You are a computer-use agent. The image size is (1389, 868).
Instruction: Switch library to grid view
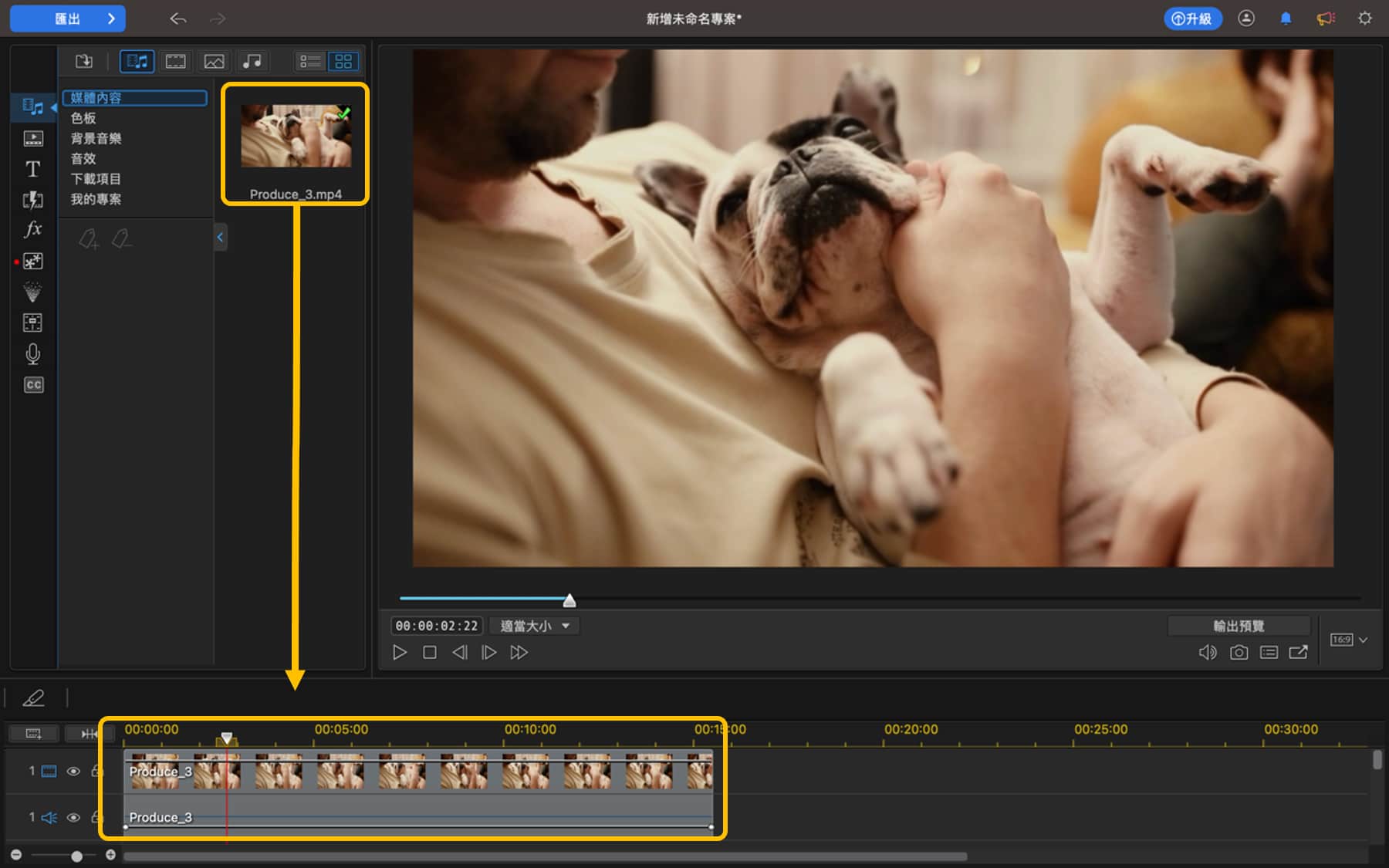pos(343,61)
